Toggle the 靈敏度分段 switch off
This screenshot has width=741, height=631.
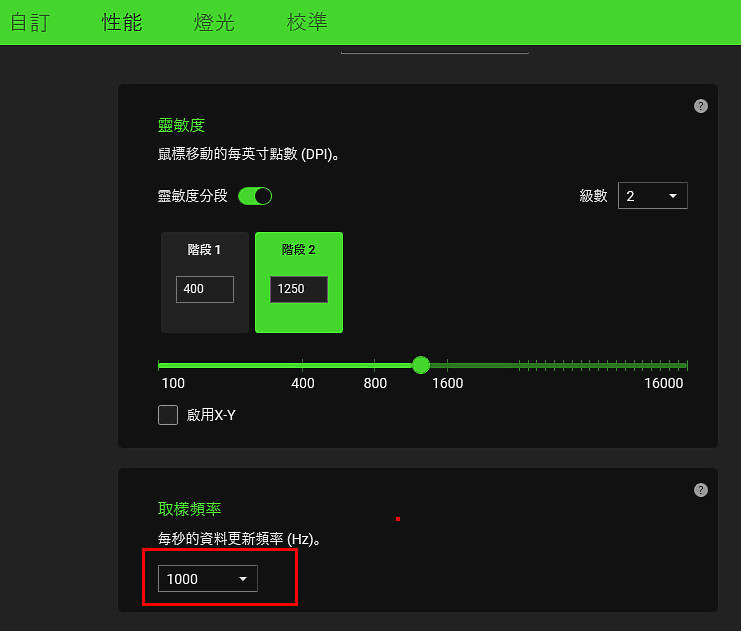(x=255, y=196)
